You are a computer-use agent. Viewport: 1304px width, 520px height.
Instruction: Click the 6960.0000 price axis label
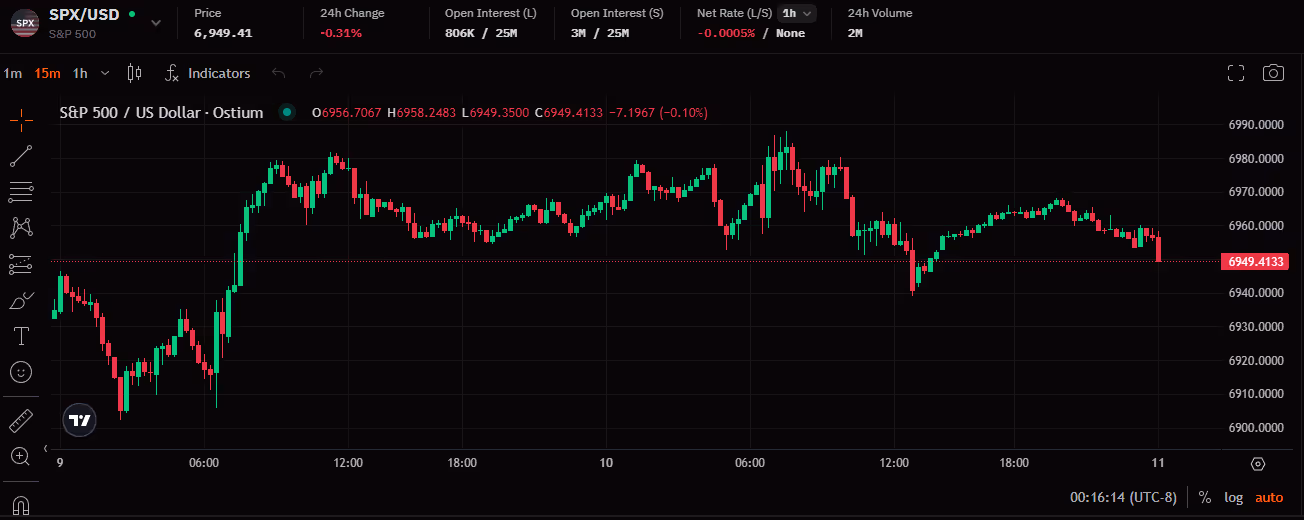point(1255,226)
